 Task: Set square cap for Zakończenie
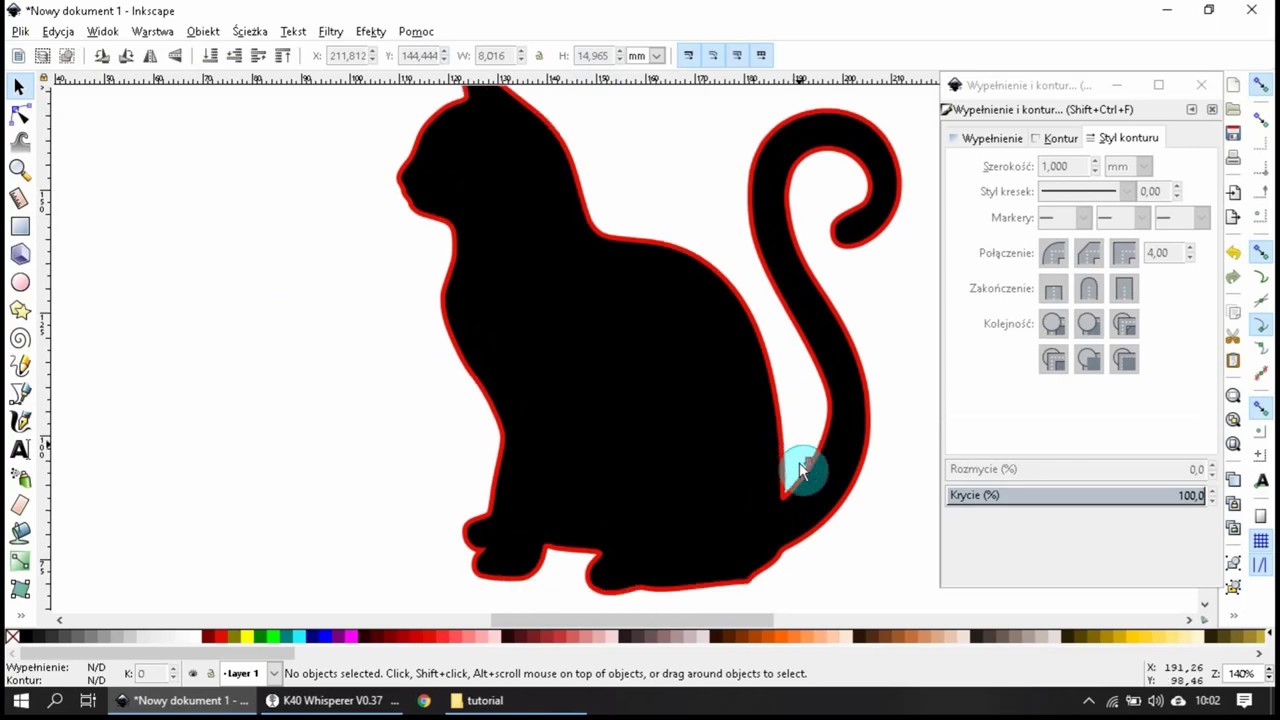pyautogui.click(x=1124, y=289)
